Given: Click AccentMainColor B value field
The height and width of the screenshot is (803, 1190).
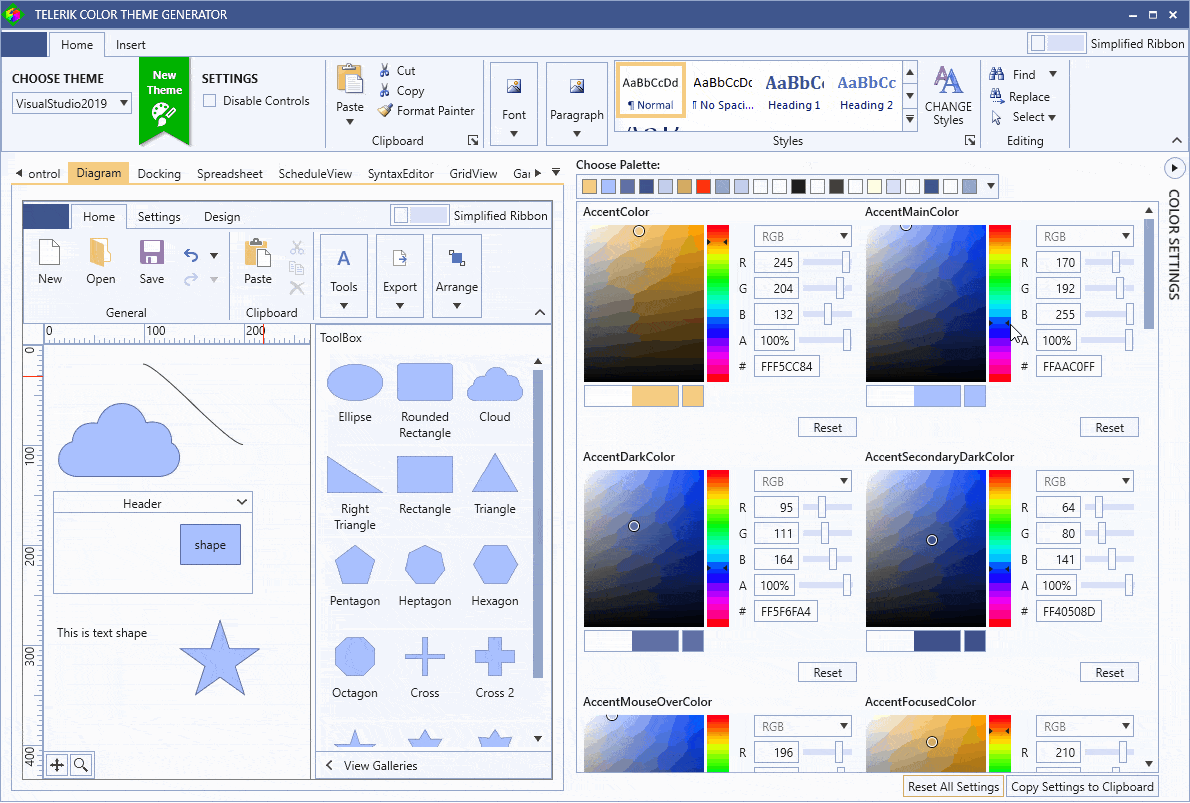Looking at the screenshot, I should pyautogui.click(x=1057, y=314).
